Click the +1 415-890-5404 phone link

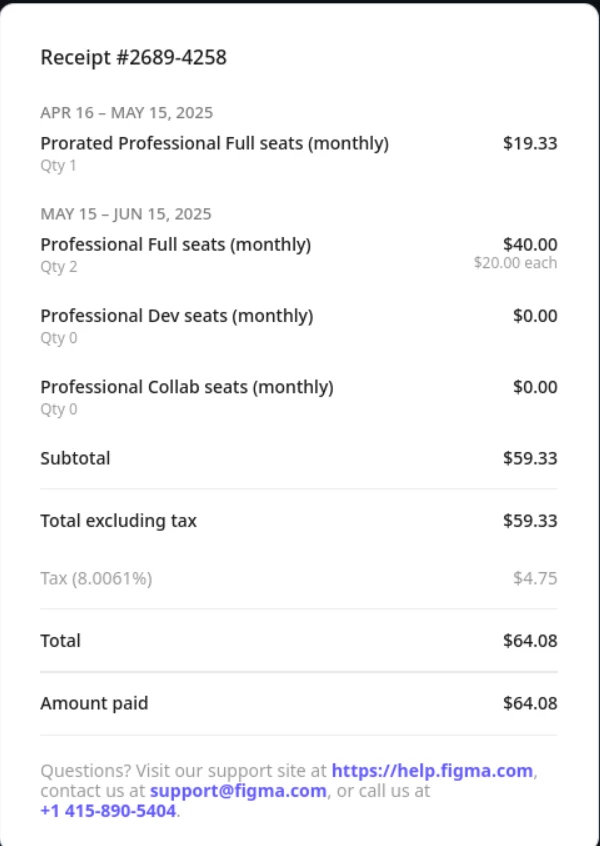[108, 811]
